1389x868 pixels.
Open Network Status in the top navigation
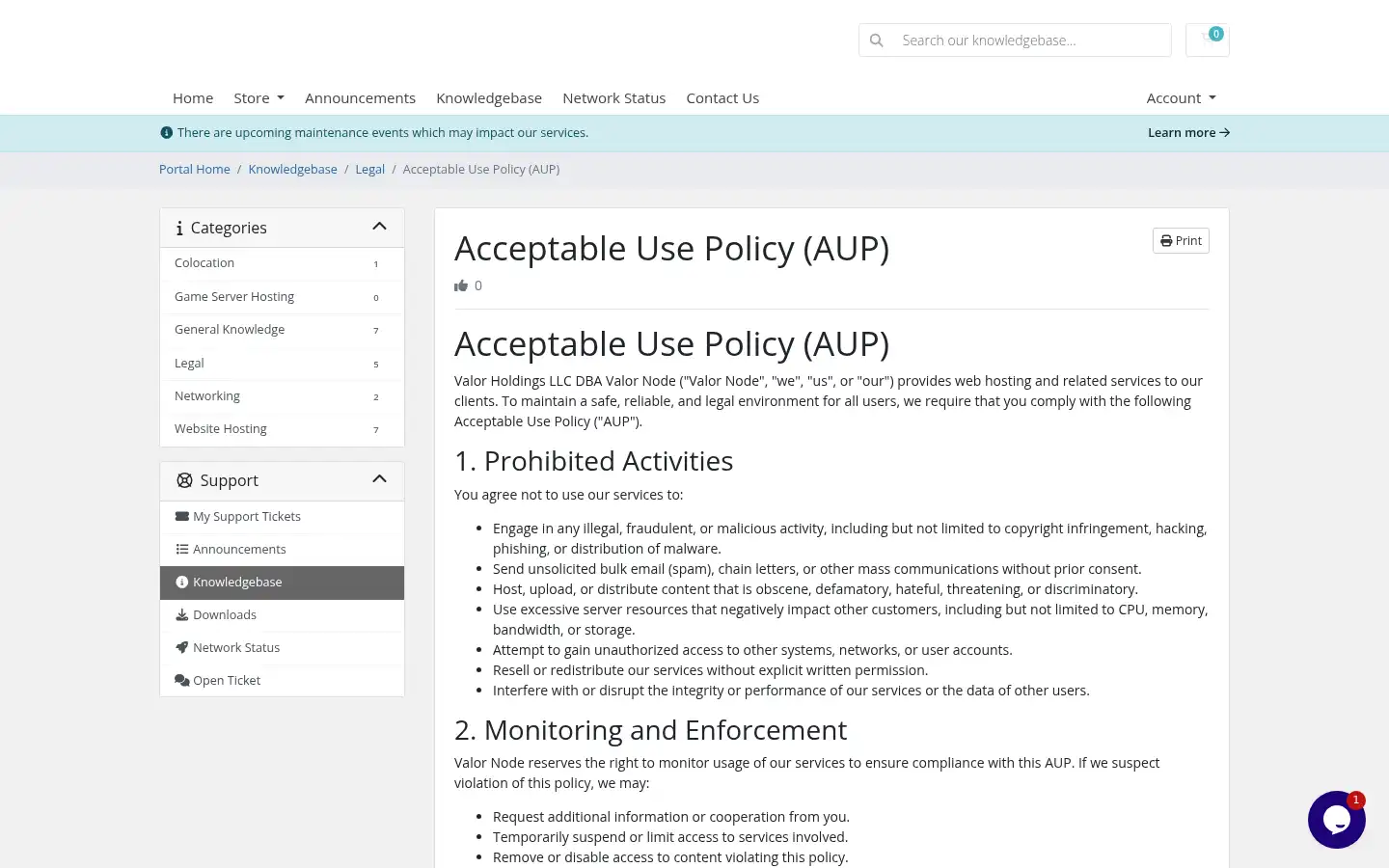(x=613, y=98)
